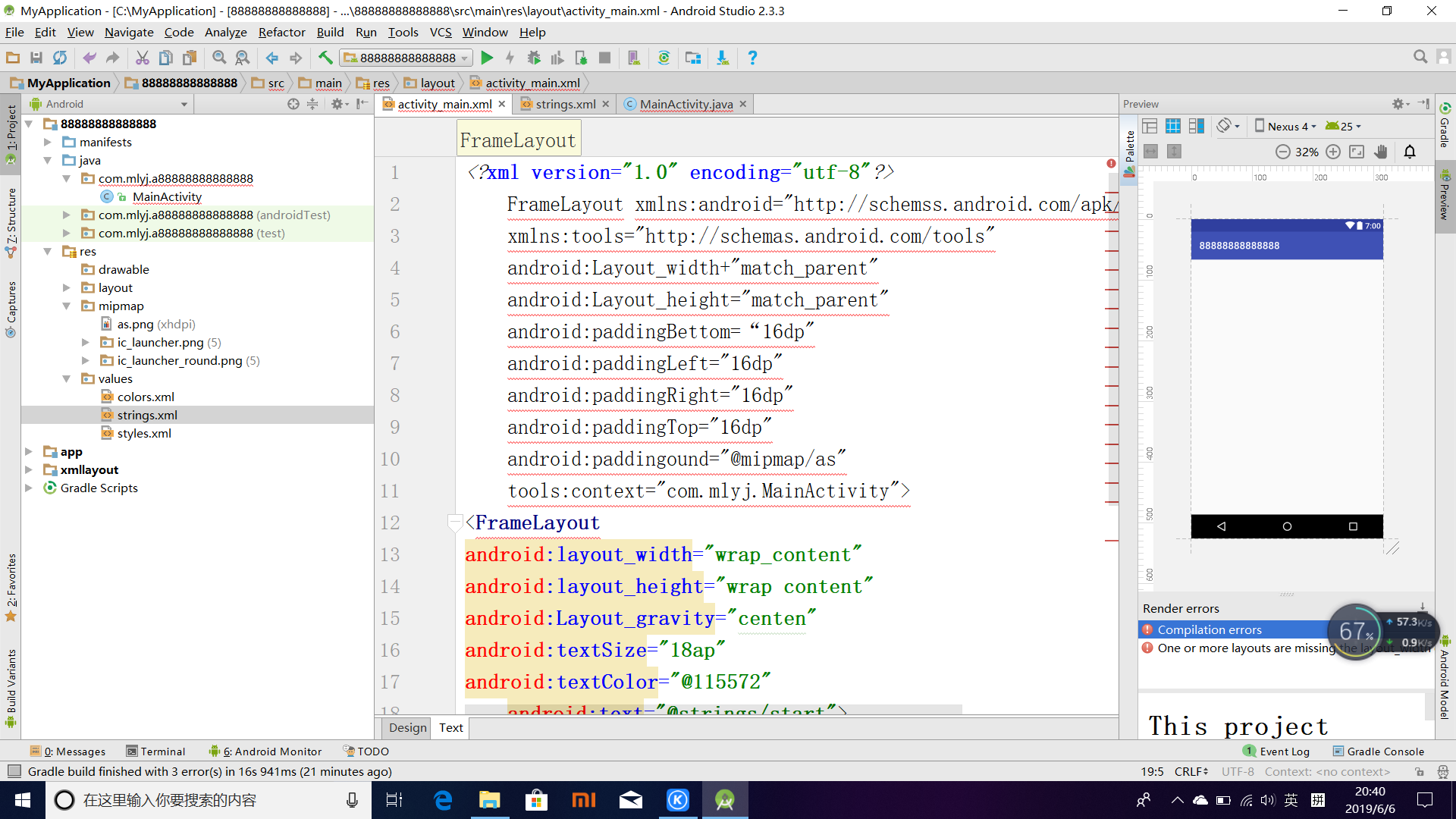The height and width of the screenshot is (819, 1456).
Task: Click the Search Everywhere magnifier icon
Action: click(x=1420, y=57)
